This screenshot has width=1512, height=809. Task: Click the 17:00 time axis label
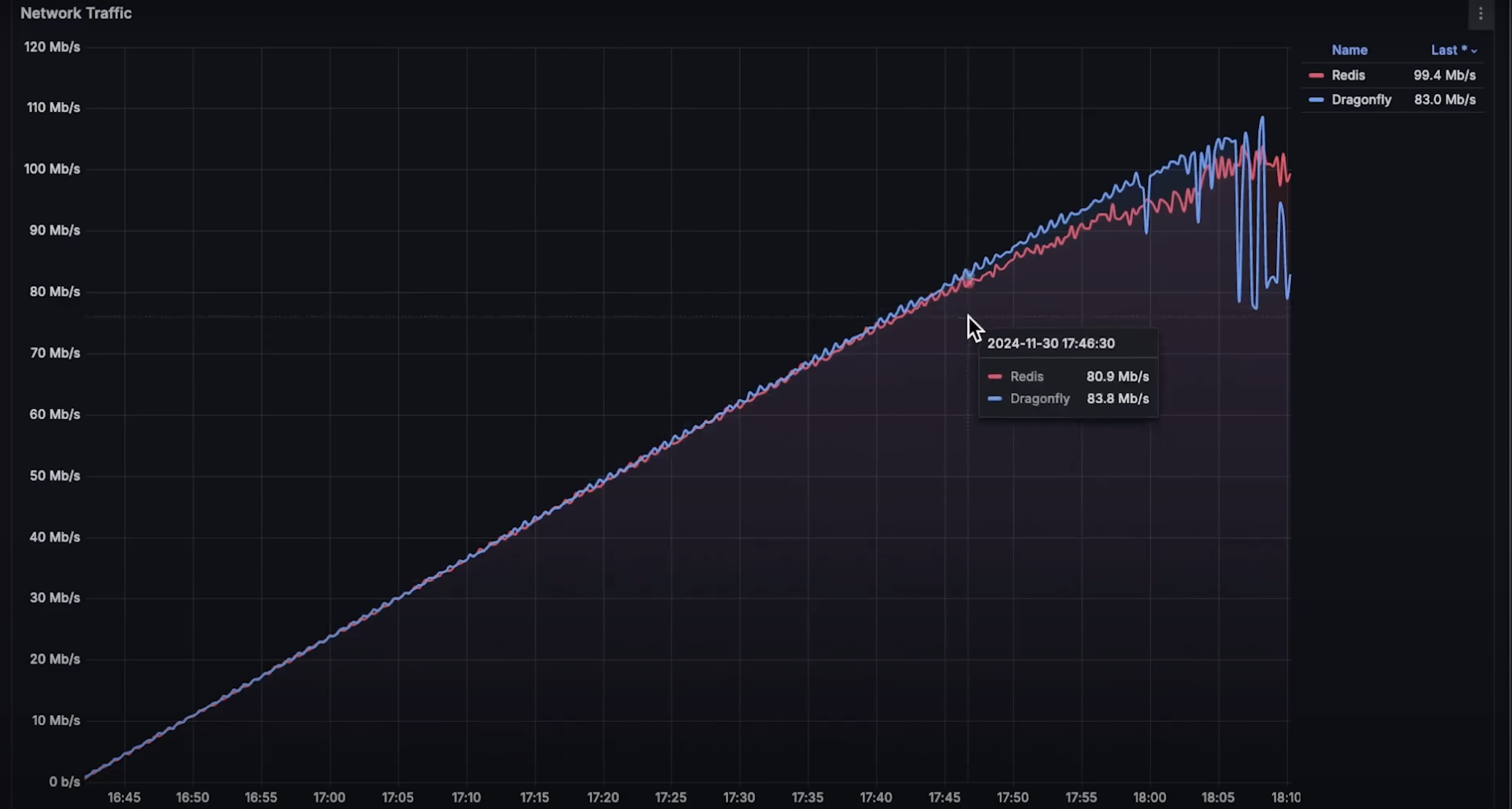328,797
